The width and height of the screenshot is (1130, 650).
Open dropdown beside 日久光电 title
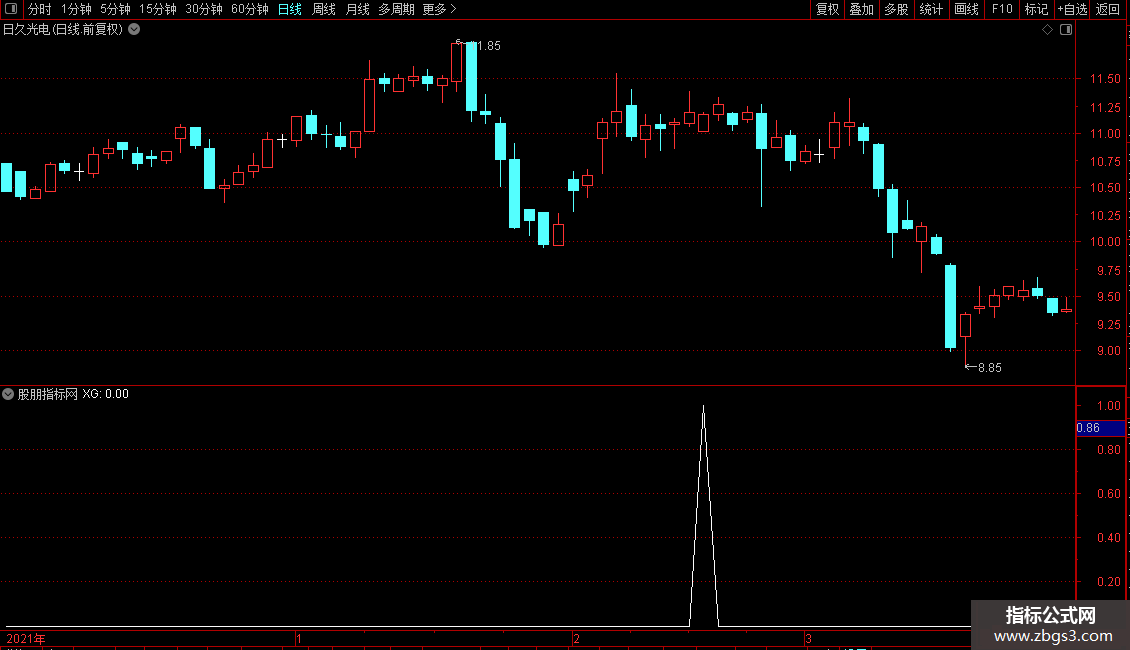click(134, 30)
